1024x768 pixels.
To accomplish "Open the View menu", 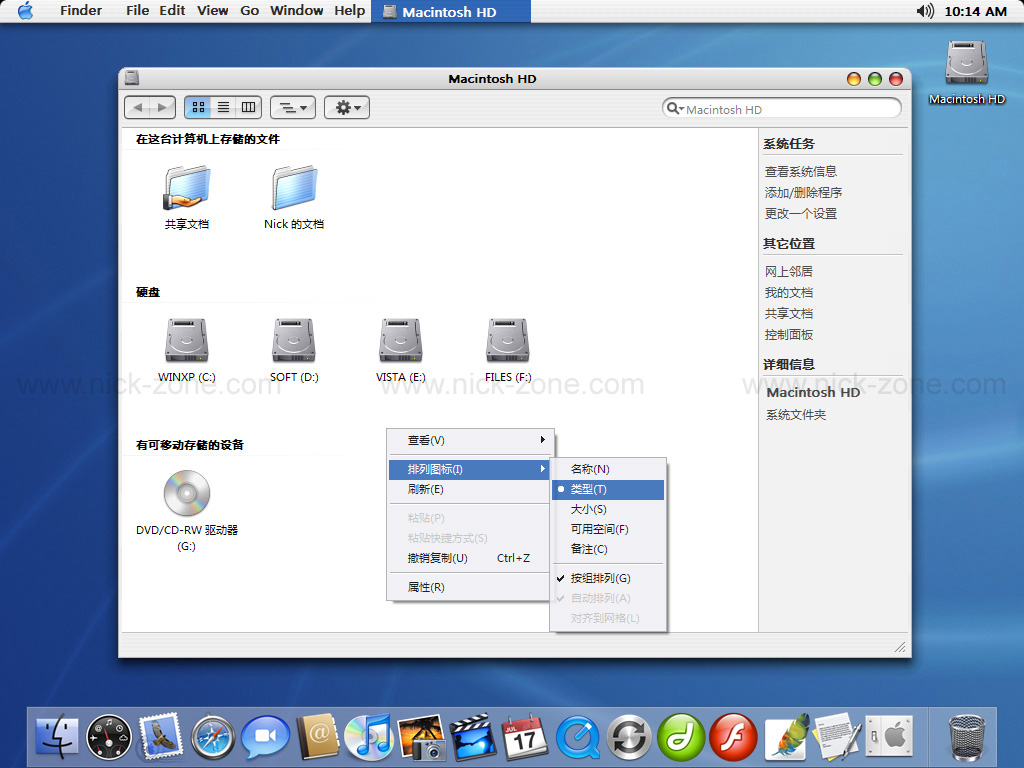I will click(x=213, y=11).
